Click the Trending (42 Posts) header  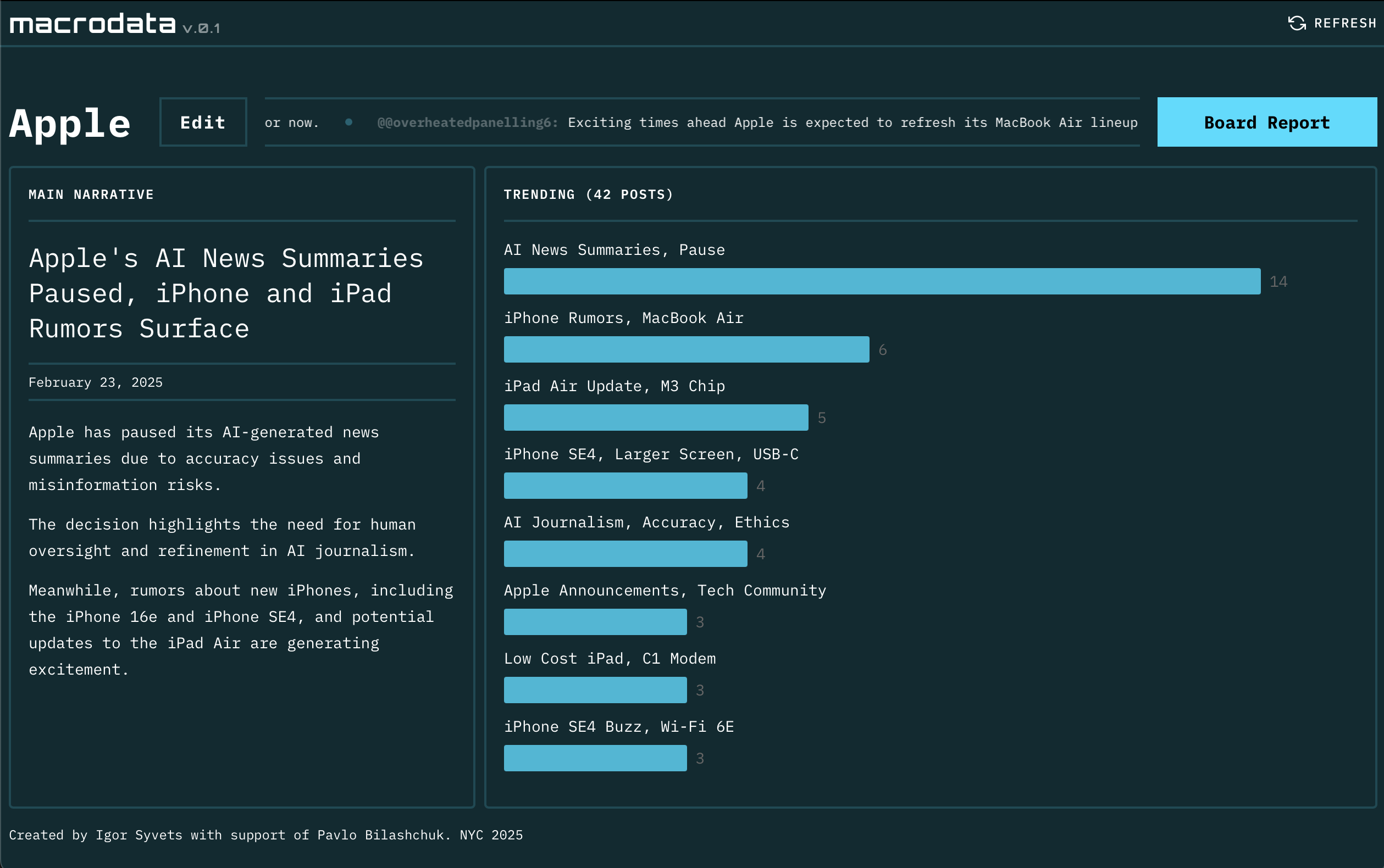(x=588, y=194)
